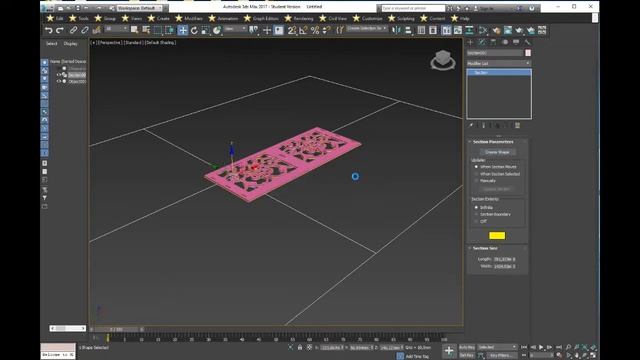Activate the Select and Rotate tool

[x=194, y=30]
